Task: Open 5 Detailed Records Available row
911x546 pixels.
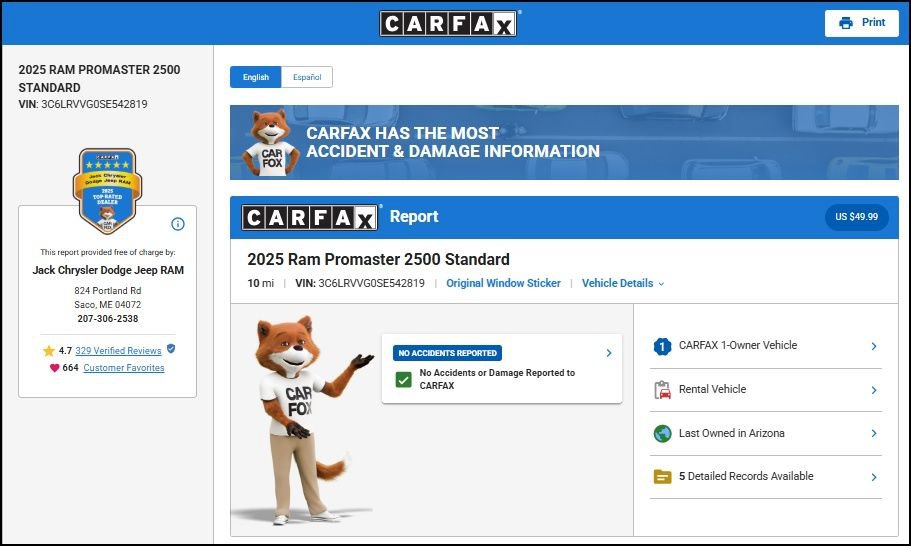Action: point(766,477)
